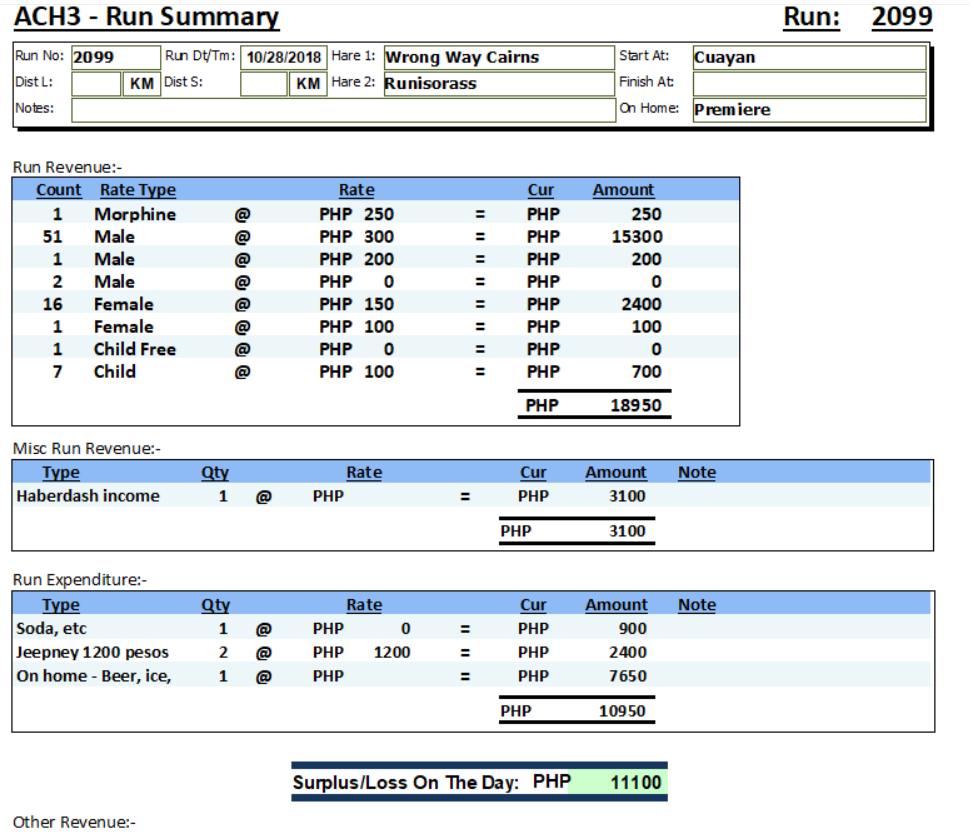Click the Rate Type column header

click(137, 190)
